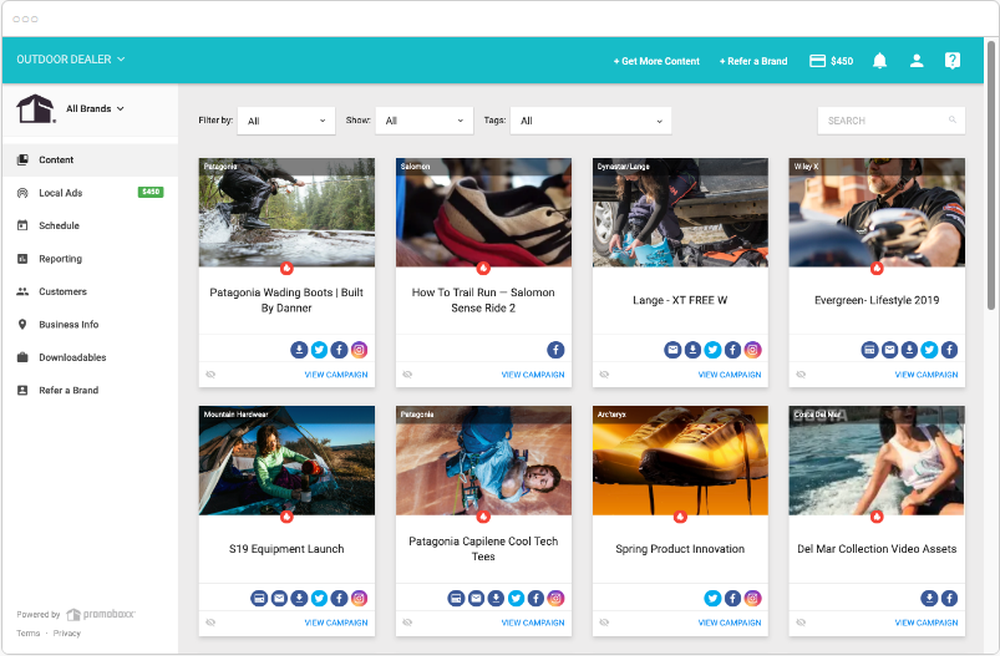Open Business Info in sidebar

91,324
